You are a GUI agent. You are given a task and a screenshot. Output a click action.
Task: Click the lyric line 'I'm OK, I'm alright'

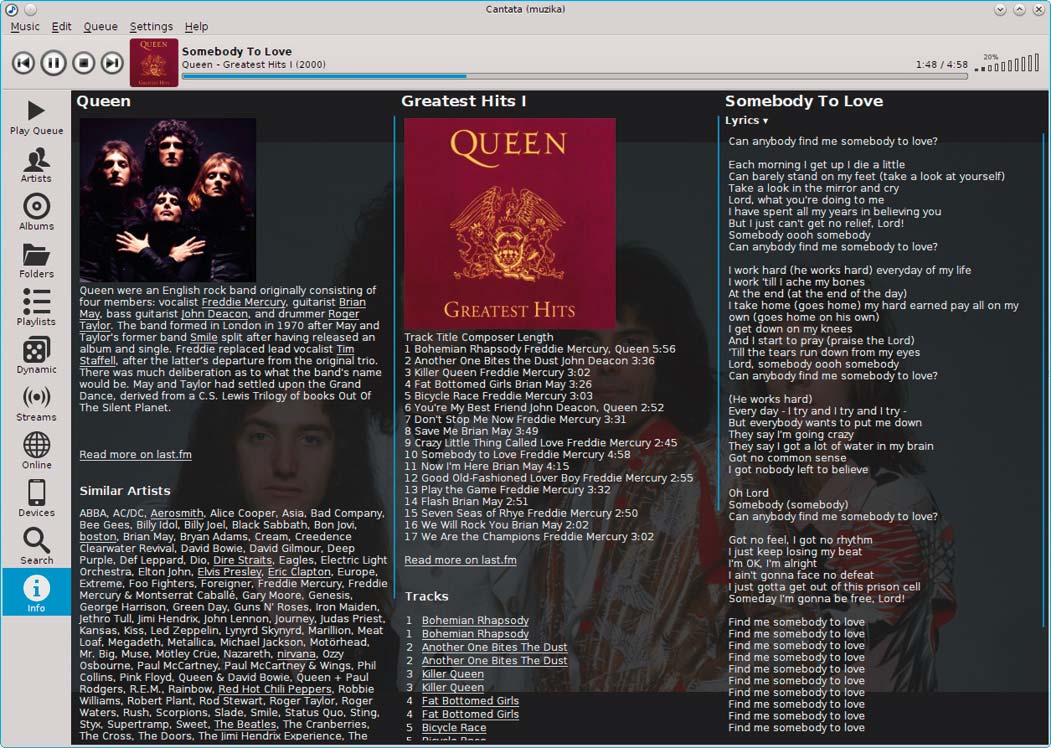(772, 564)
